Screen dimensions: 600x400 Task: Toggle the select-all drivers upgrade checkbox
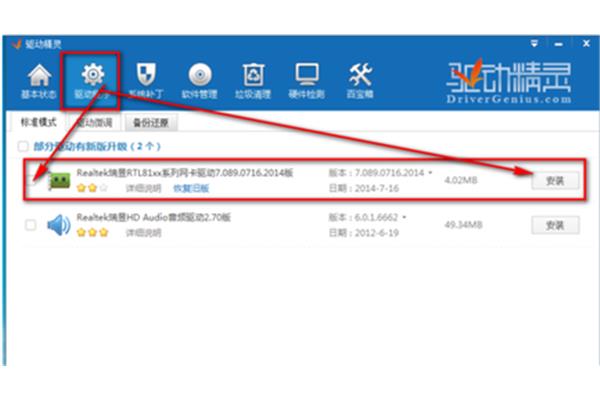23,146
